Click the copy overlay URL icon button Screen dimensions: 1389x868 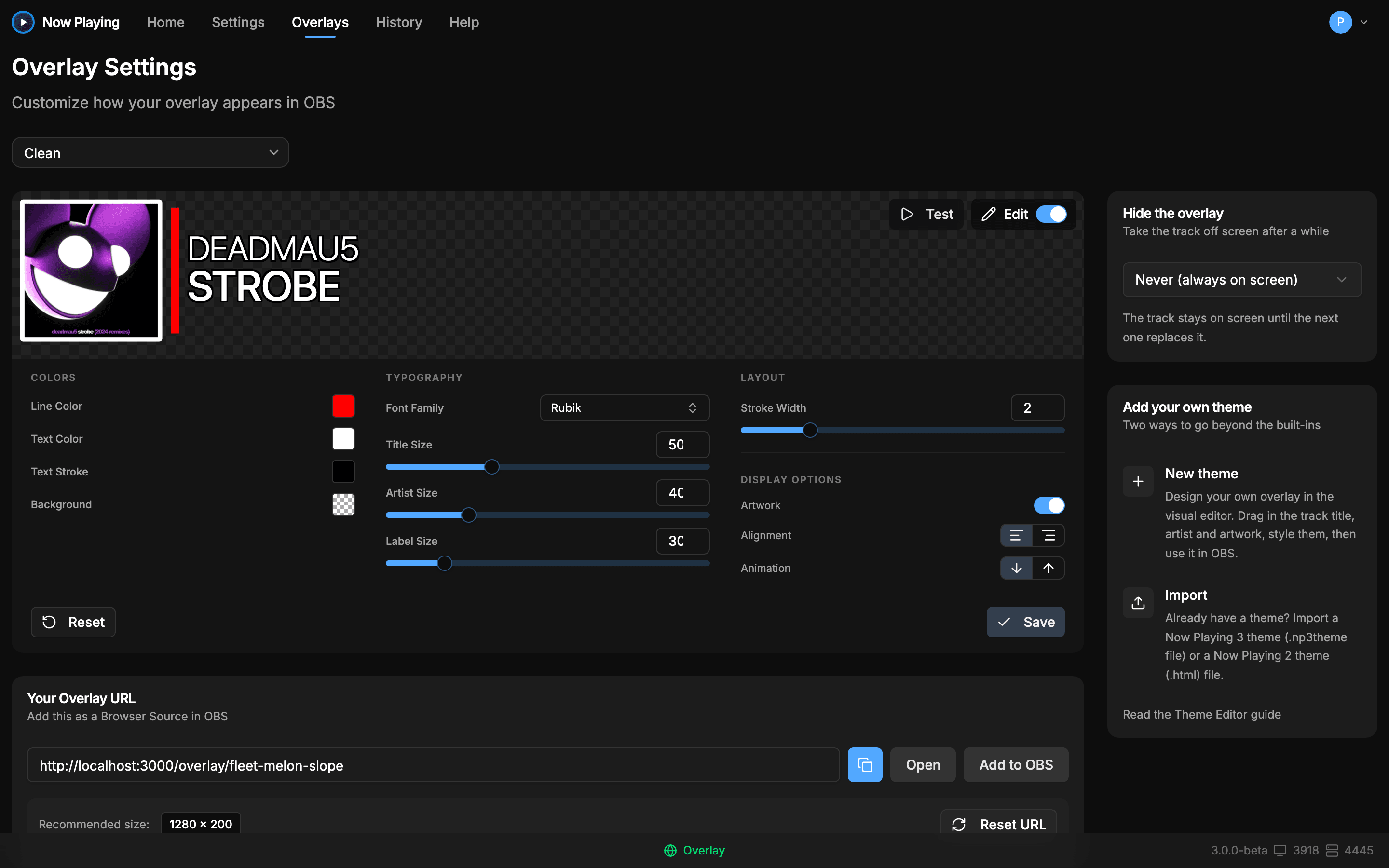[864, 765]
